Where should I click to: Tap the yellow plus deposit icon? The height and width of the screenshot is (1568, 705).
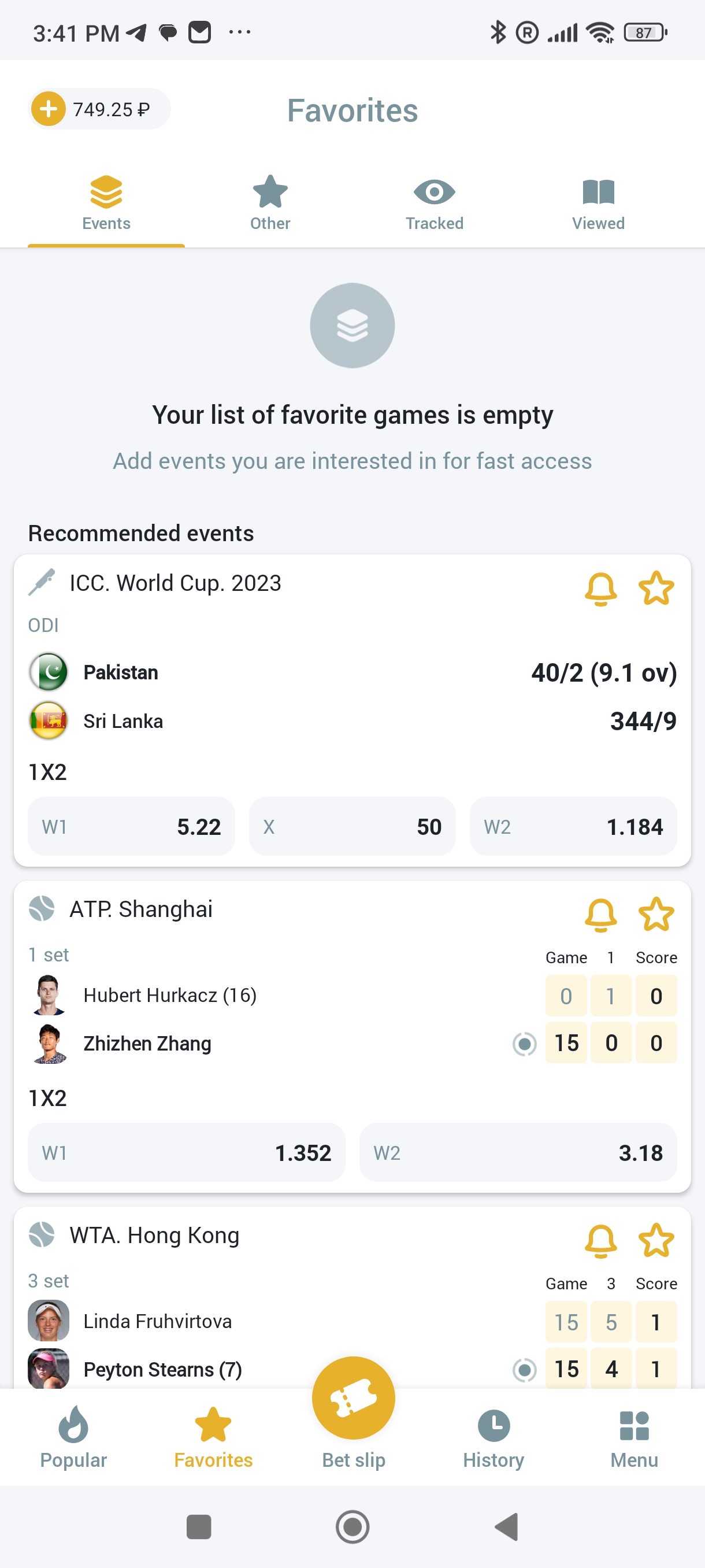[48, 109]
